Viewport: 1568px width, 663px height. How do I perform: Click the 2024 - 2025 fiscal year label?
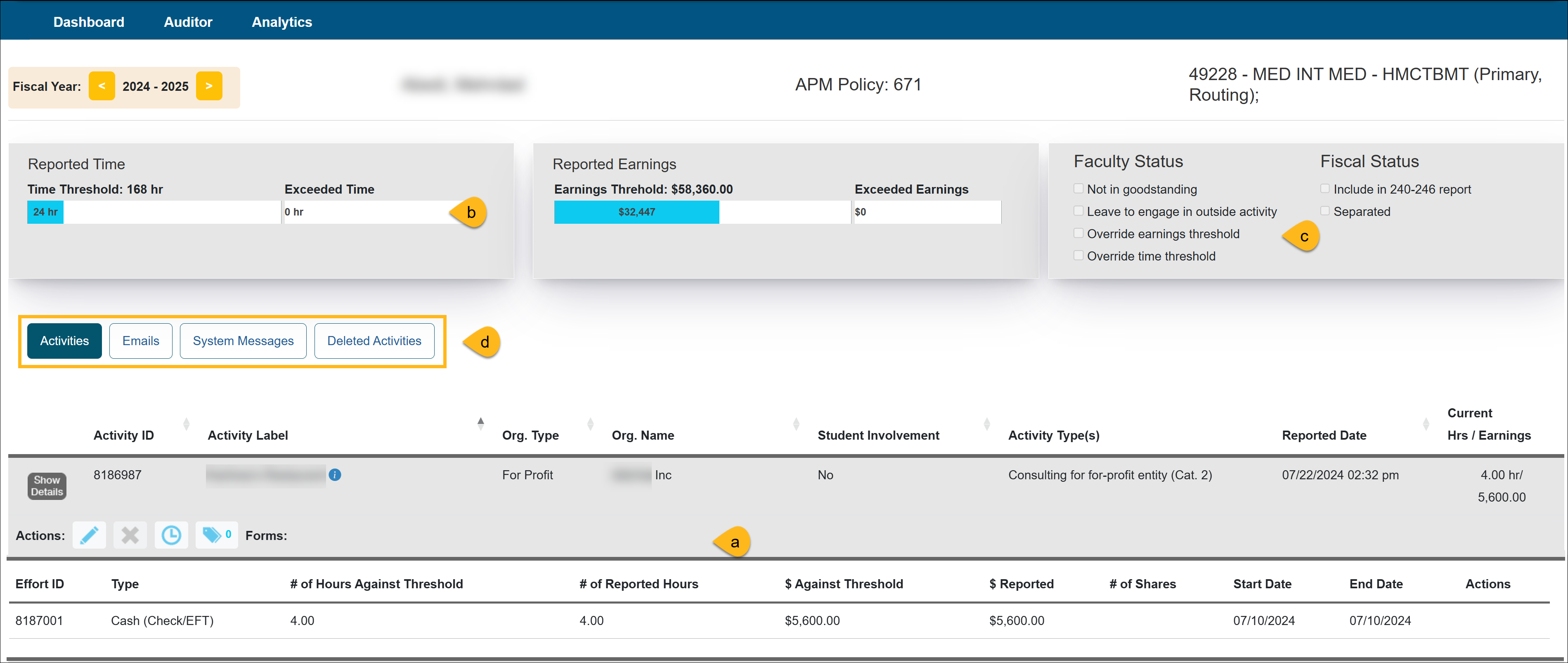pyautogui.click(x=155, y=86)
